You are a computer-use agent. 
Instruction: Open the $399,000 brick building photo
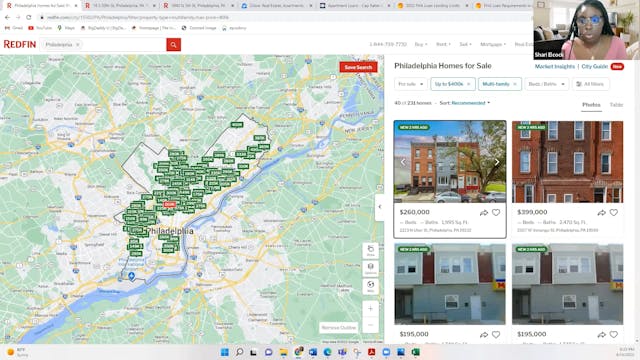click(x=567, y=162)
